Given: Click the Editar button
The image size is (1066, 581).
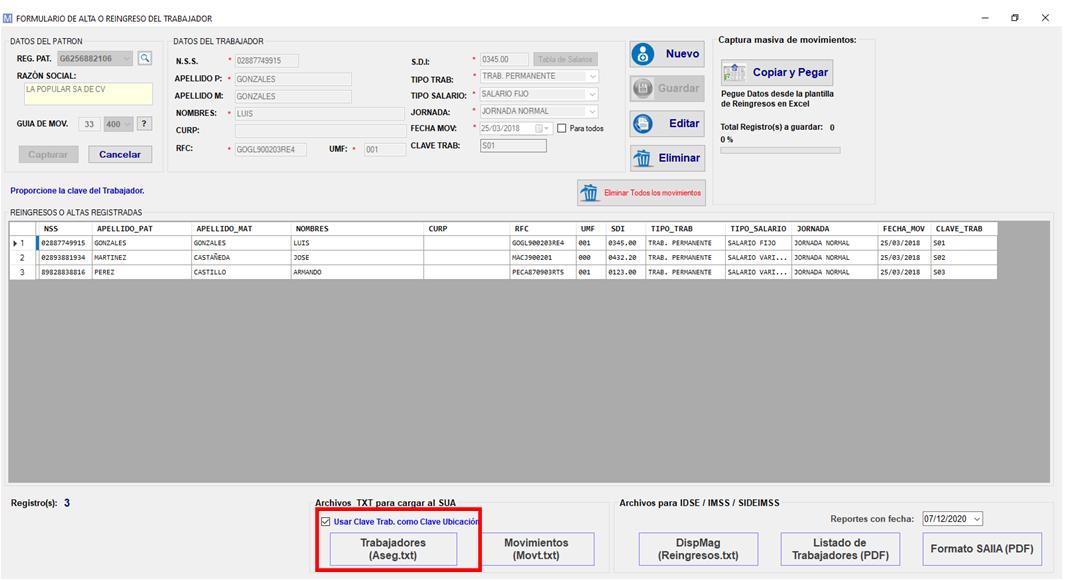Looking at the screenshot, I should 667,124.
